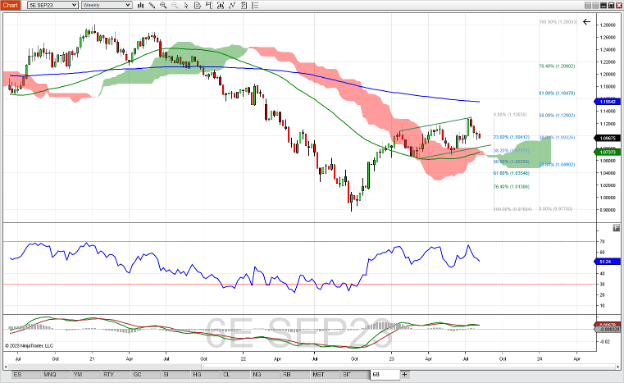Select the drawing tools pencil icon
The image size is (624, 384).
pyautogui.click(x=152, y=5)
